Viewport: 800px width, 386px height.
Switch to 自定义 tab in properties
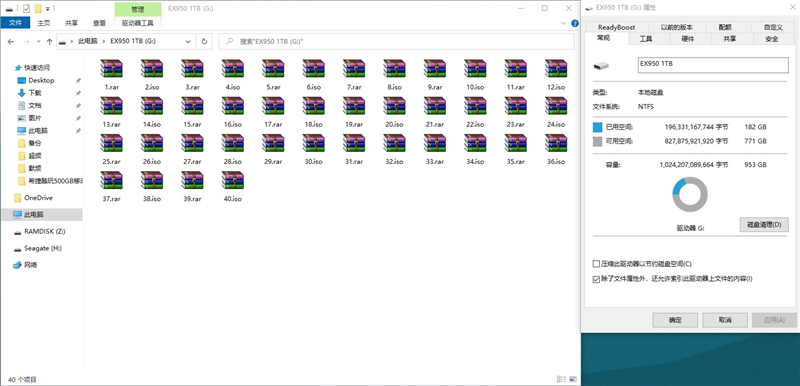[773, 27]
